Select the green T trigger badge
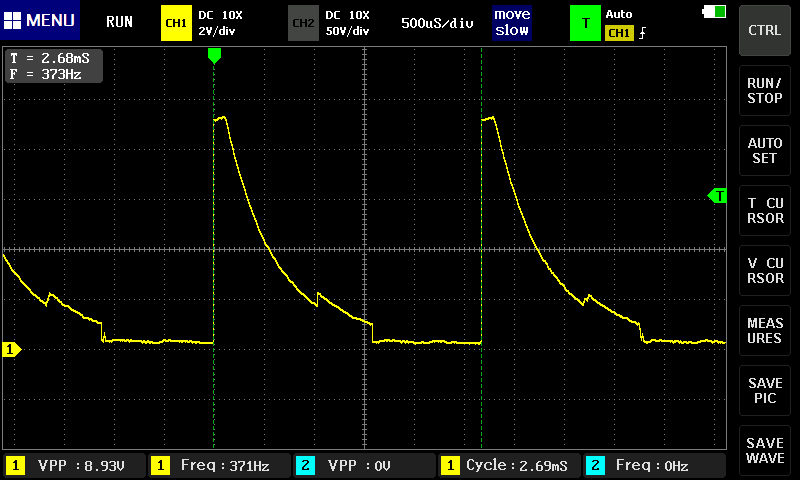Screen dimensions: 800x480 coord(585,23)
